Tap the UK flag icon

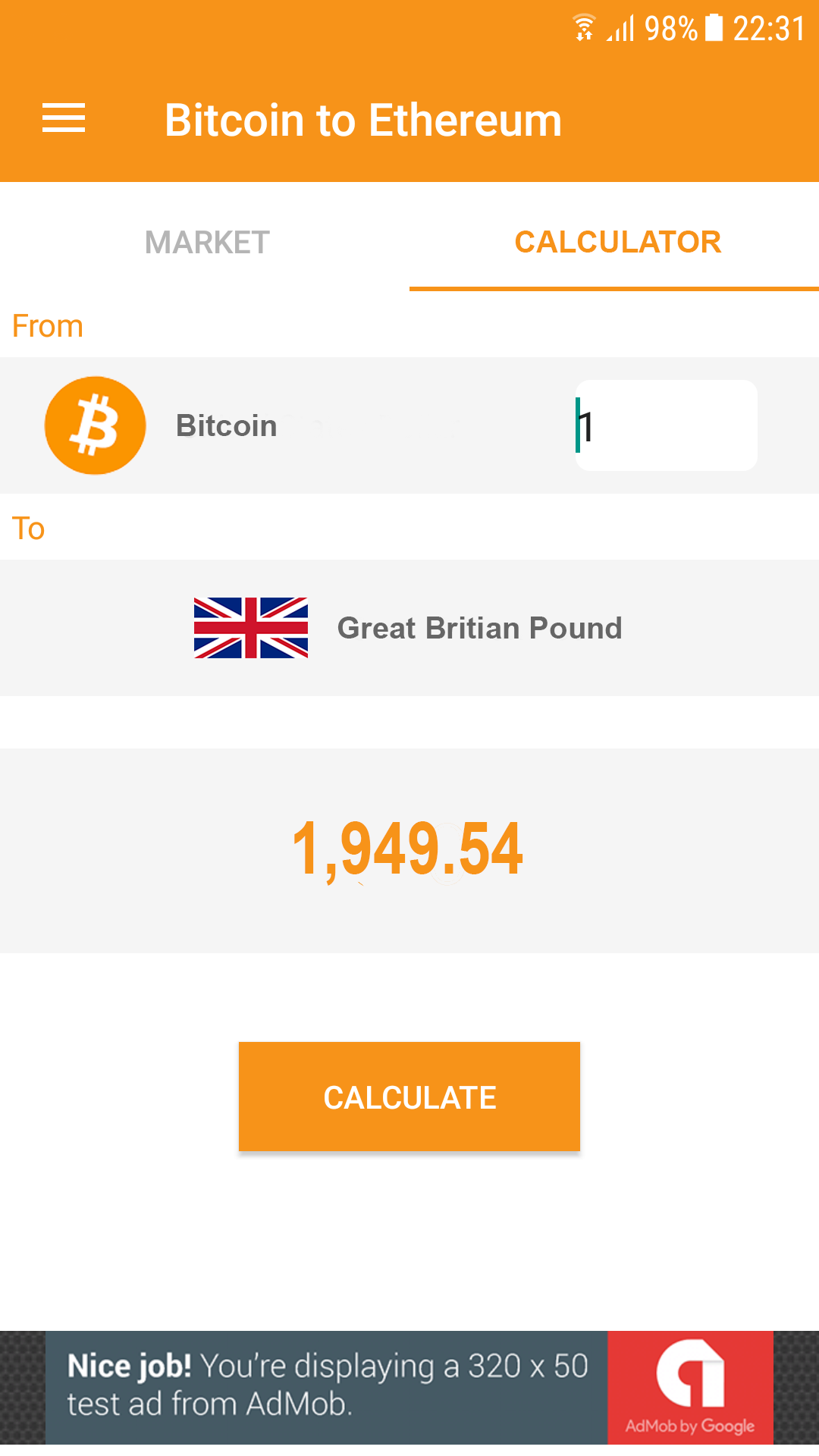click(x=251, y=628)
